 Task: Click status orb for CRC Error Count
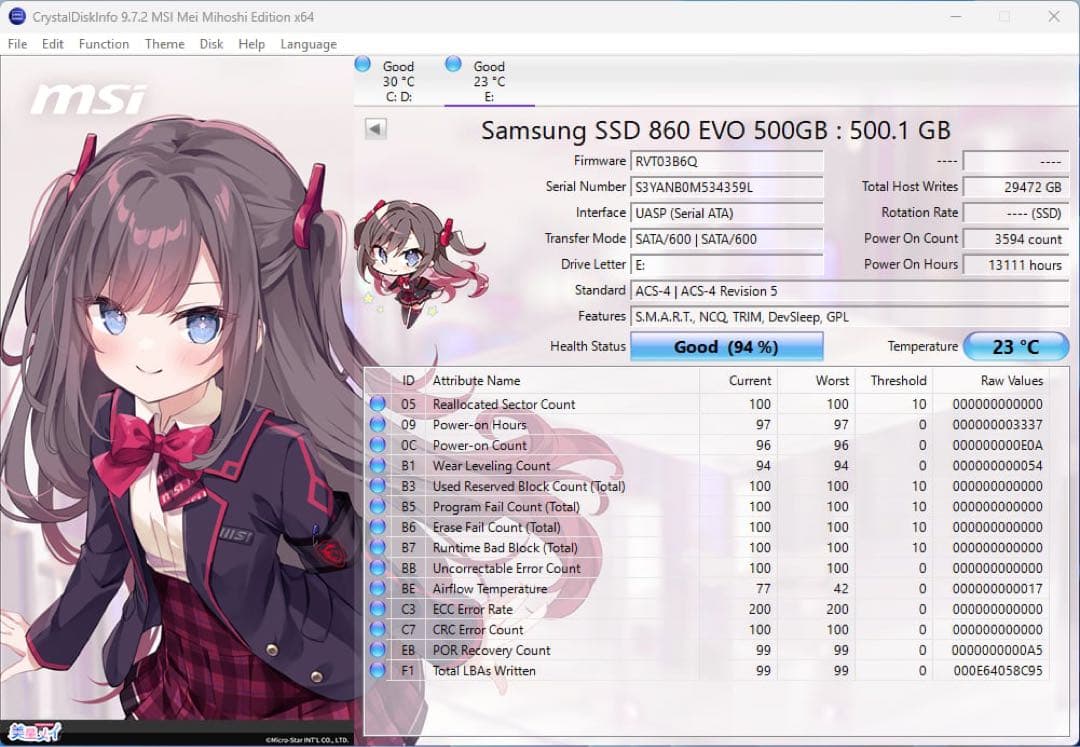point(377,629)
